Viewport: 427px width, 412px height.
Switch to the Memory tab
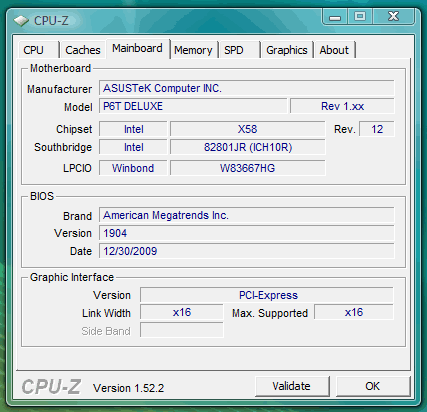pyautogui.click(x=193, y=50)
